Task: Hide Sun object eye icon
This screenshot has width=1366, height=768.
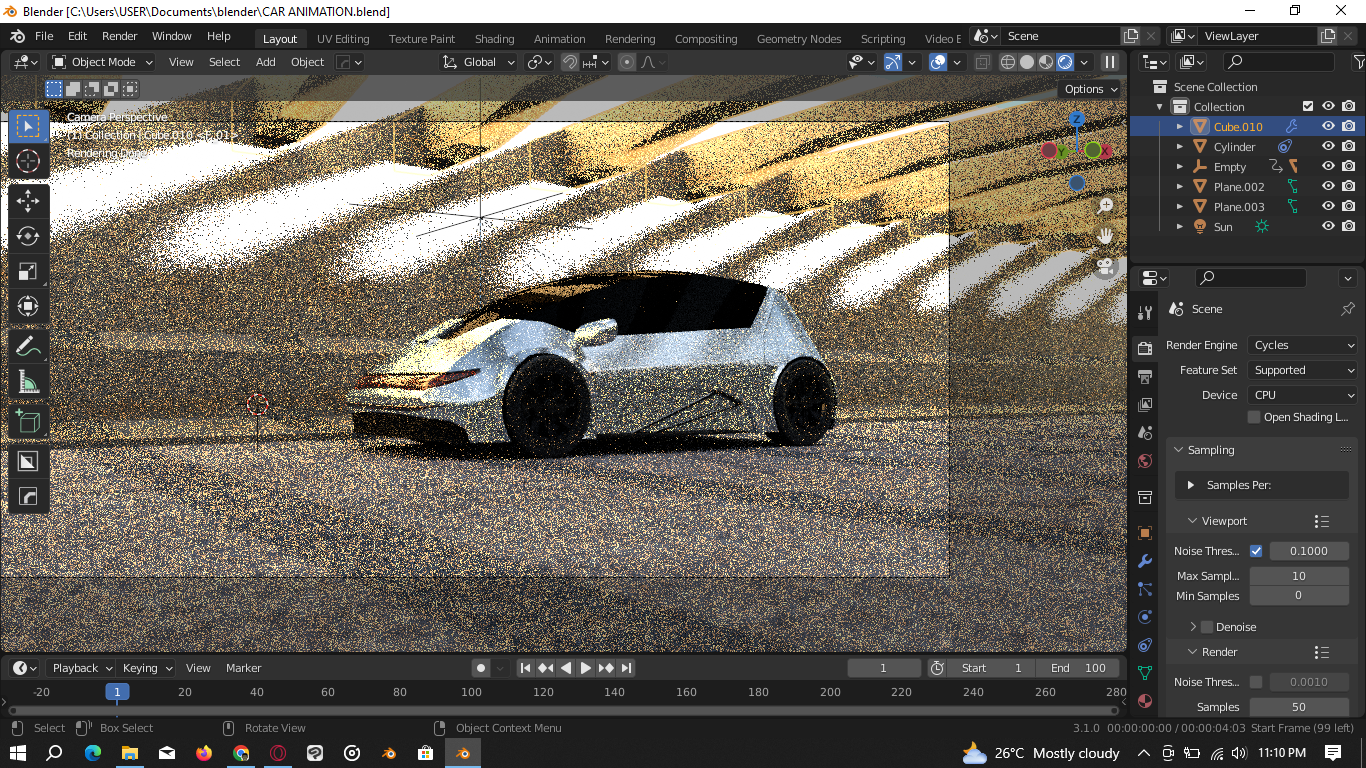Action: pos(1328,227)
